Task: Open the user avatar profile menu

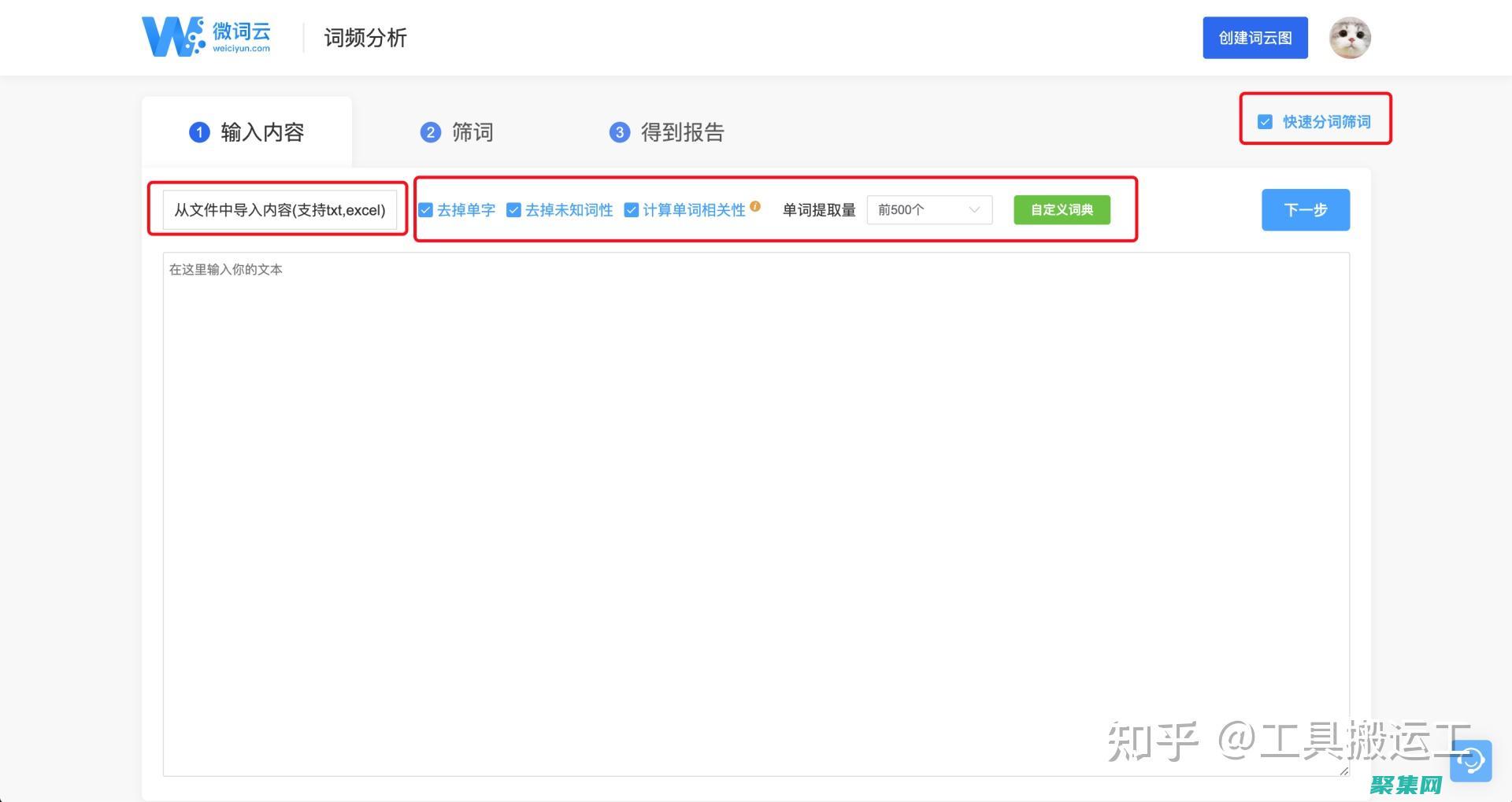Action: (1349, 37)
